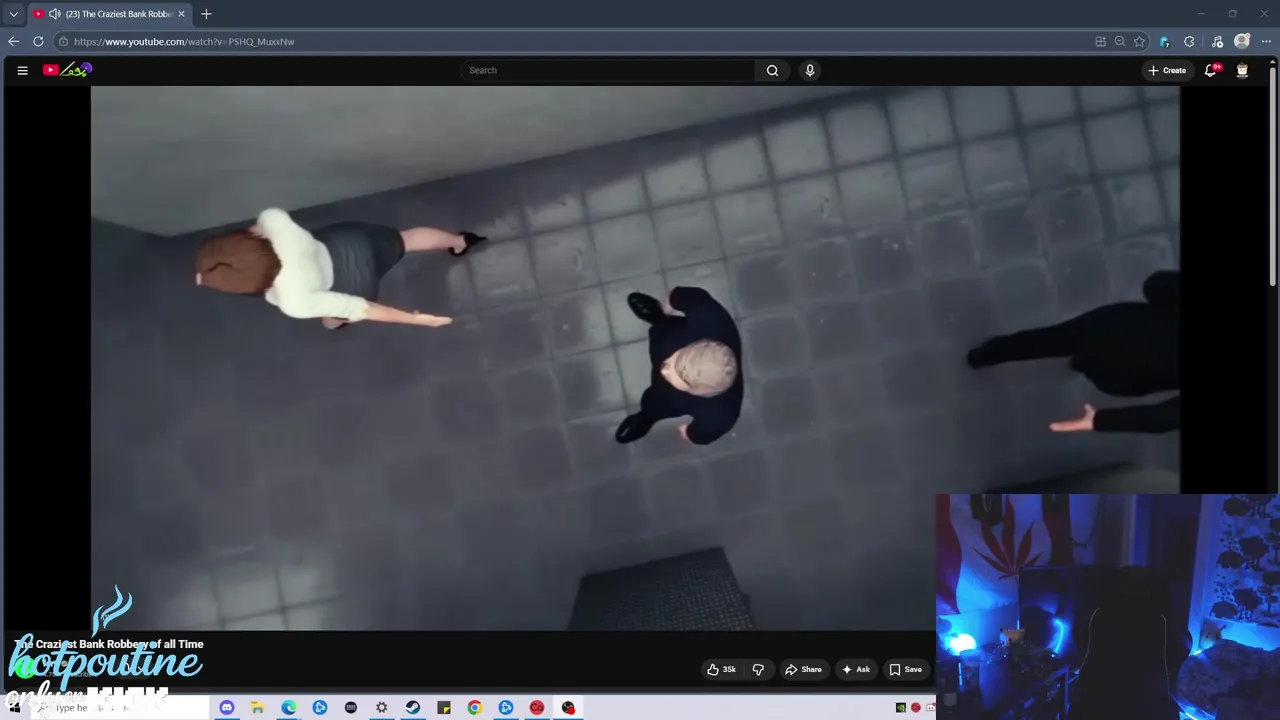Go back in the browser
The width and height of the screenshot is (1280, 720).
point(13,41)
